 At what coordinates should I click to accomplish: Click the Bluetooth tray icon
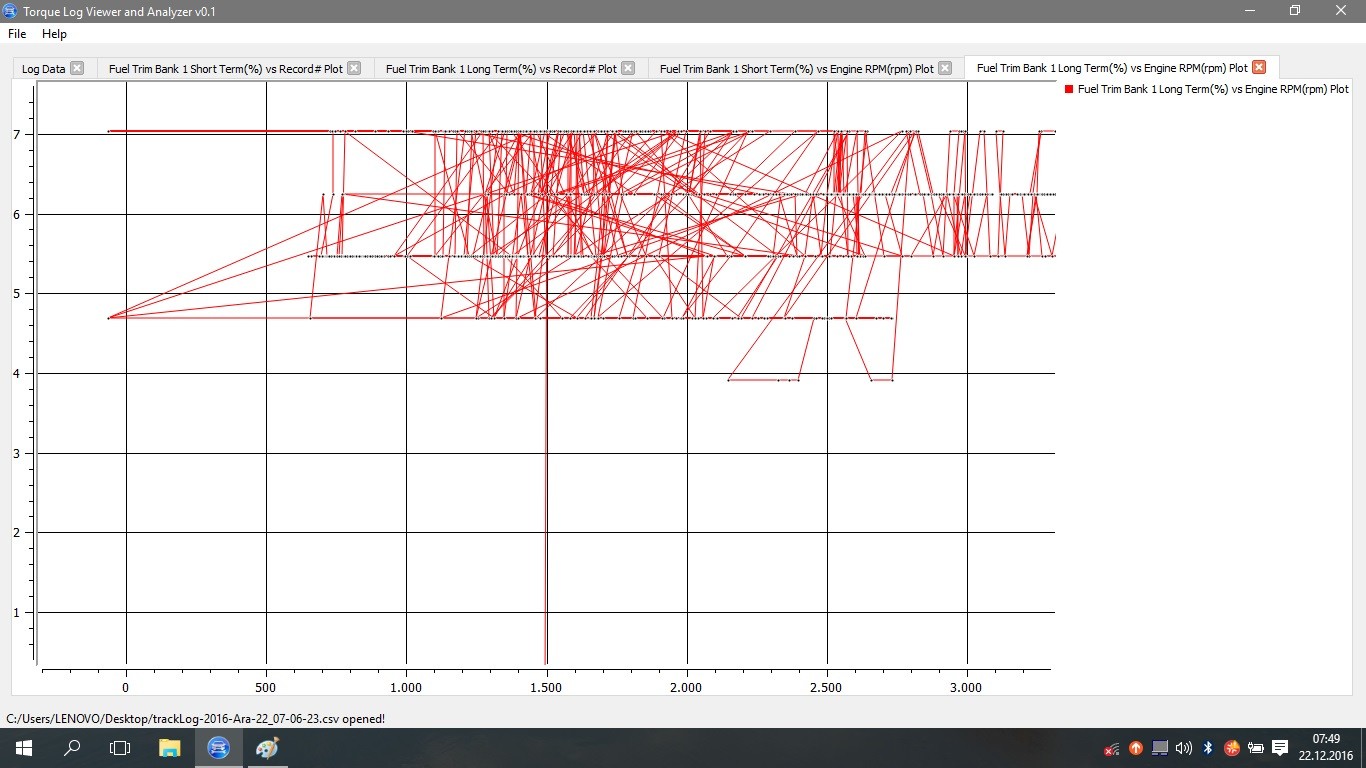tap(1208, 748)
